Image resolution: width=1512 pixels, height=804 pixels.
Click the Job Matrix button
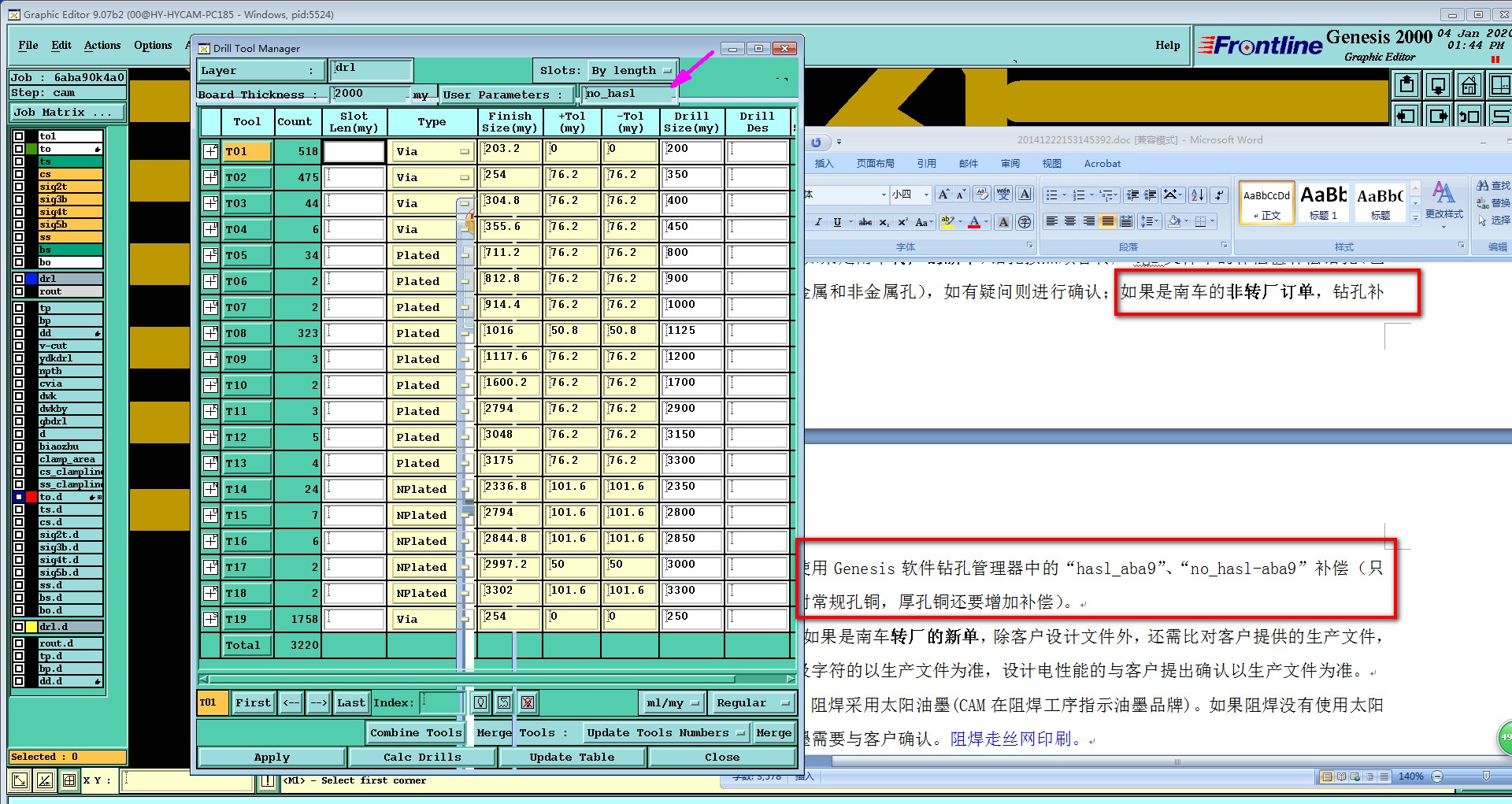click(x=68, y=113)
